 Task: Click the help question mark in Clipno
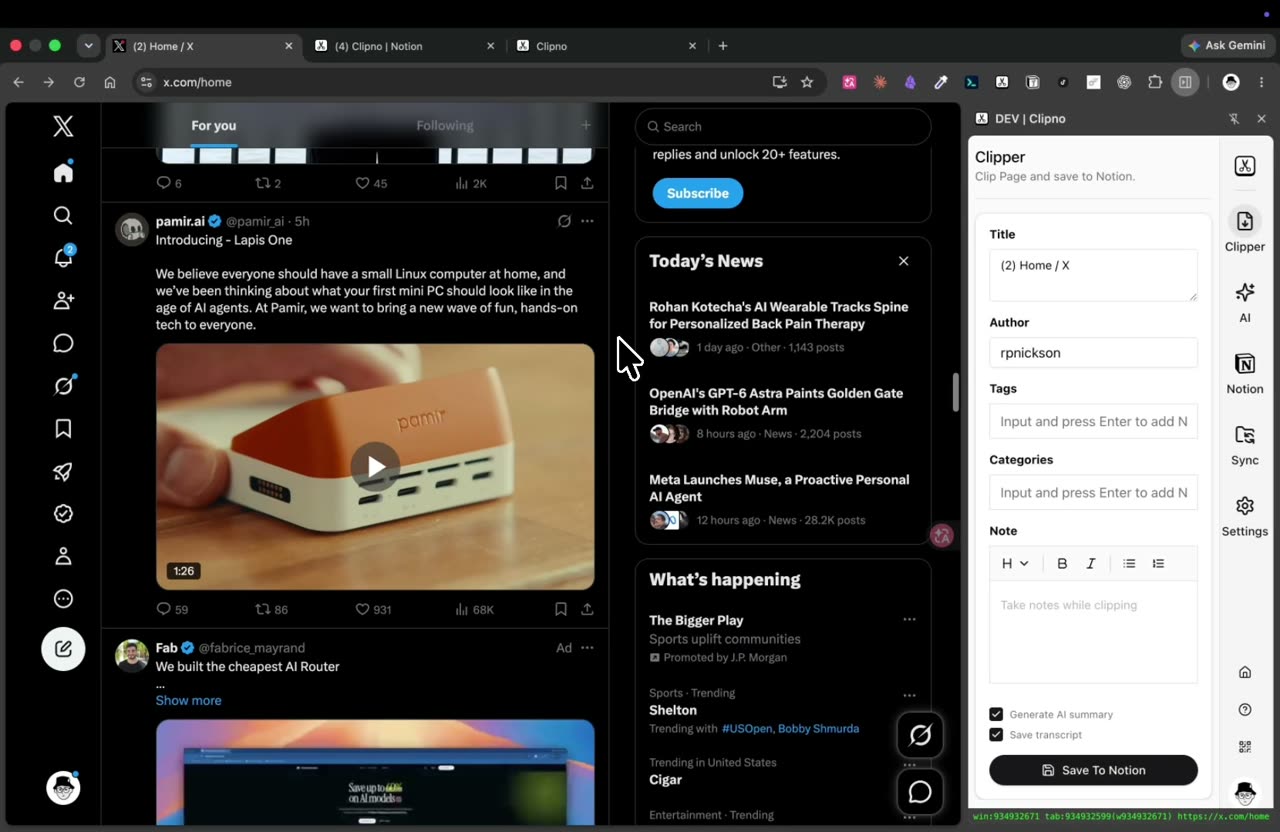coord(1245,709)
